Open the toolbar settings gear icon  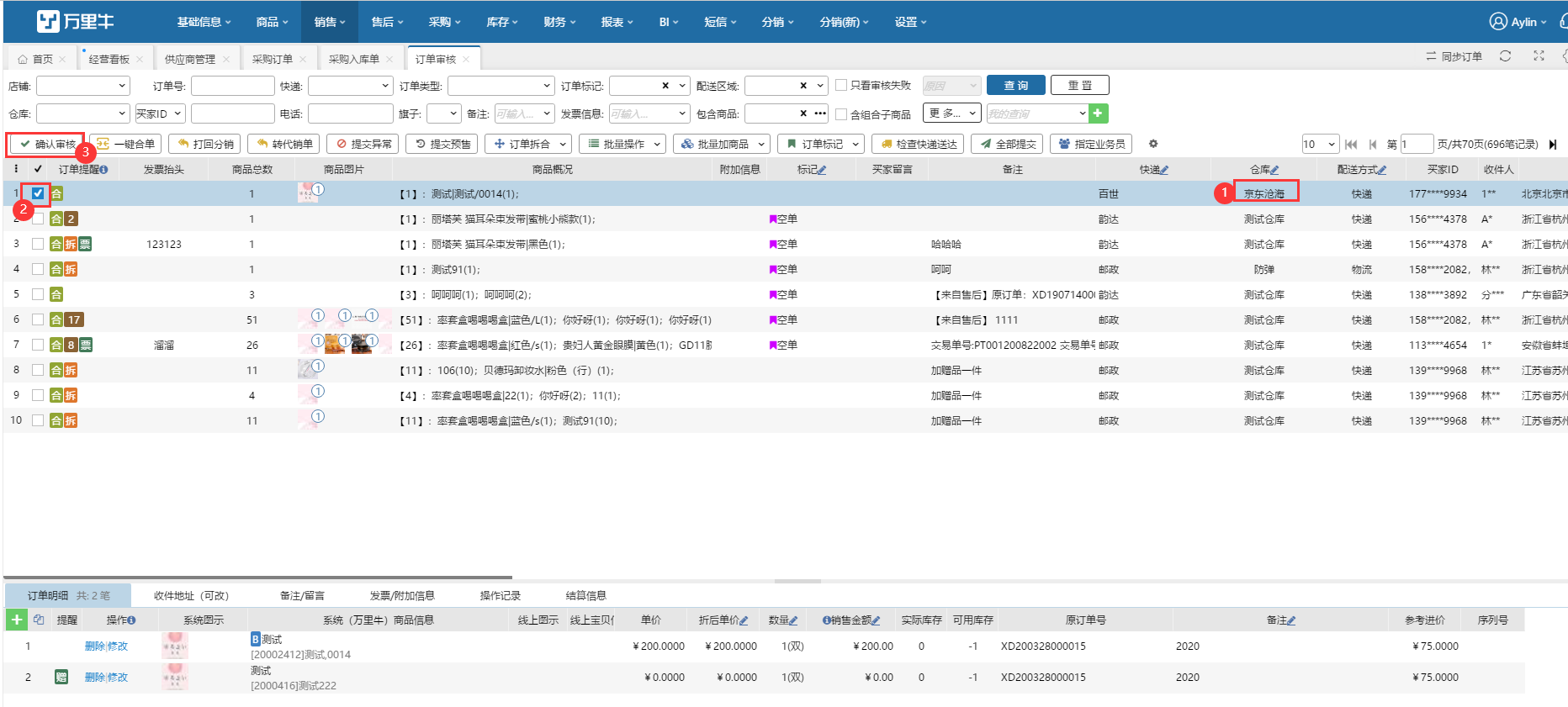[1153, 144]
